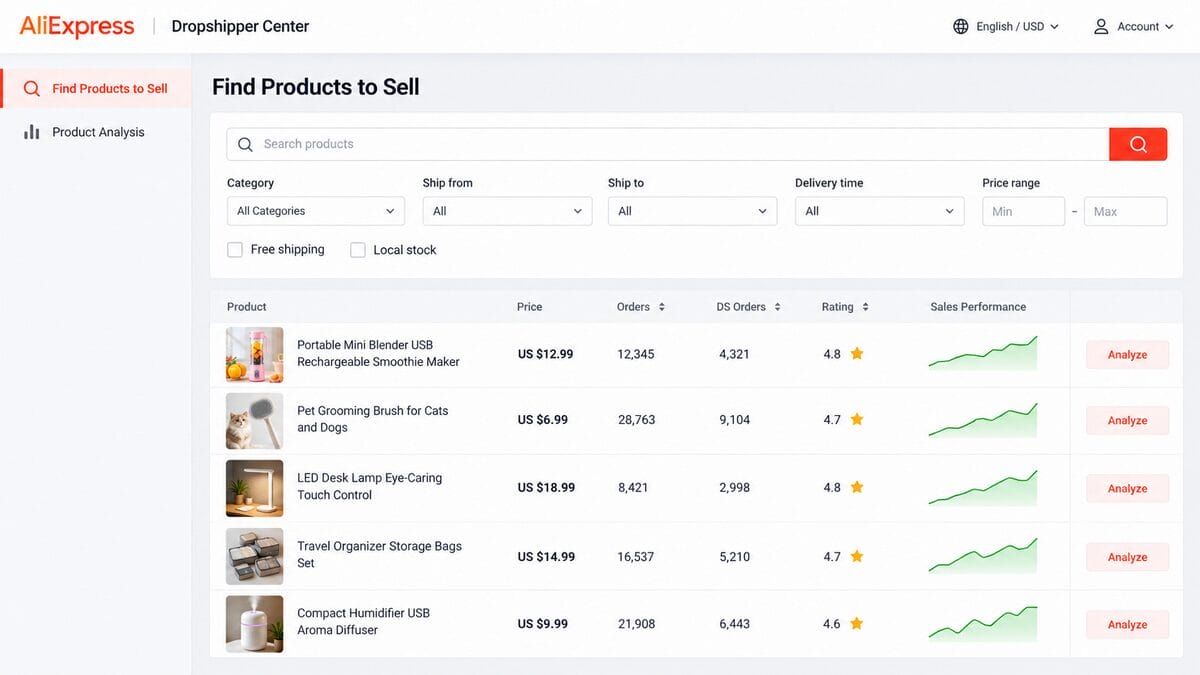This screenshot has height=675, width=1200.
Task: Open the English / USD language selector
Action: point(1006,27)
